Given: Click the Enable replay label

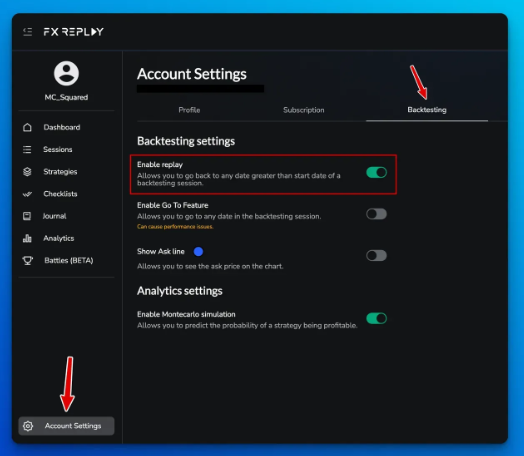Looking at the screenshot, I should coord(160,164).
